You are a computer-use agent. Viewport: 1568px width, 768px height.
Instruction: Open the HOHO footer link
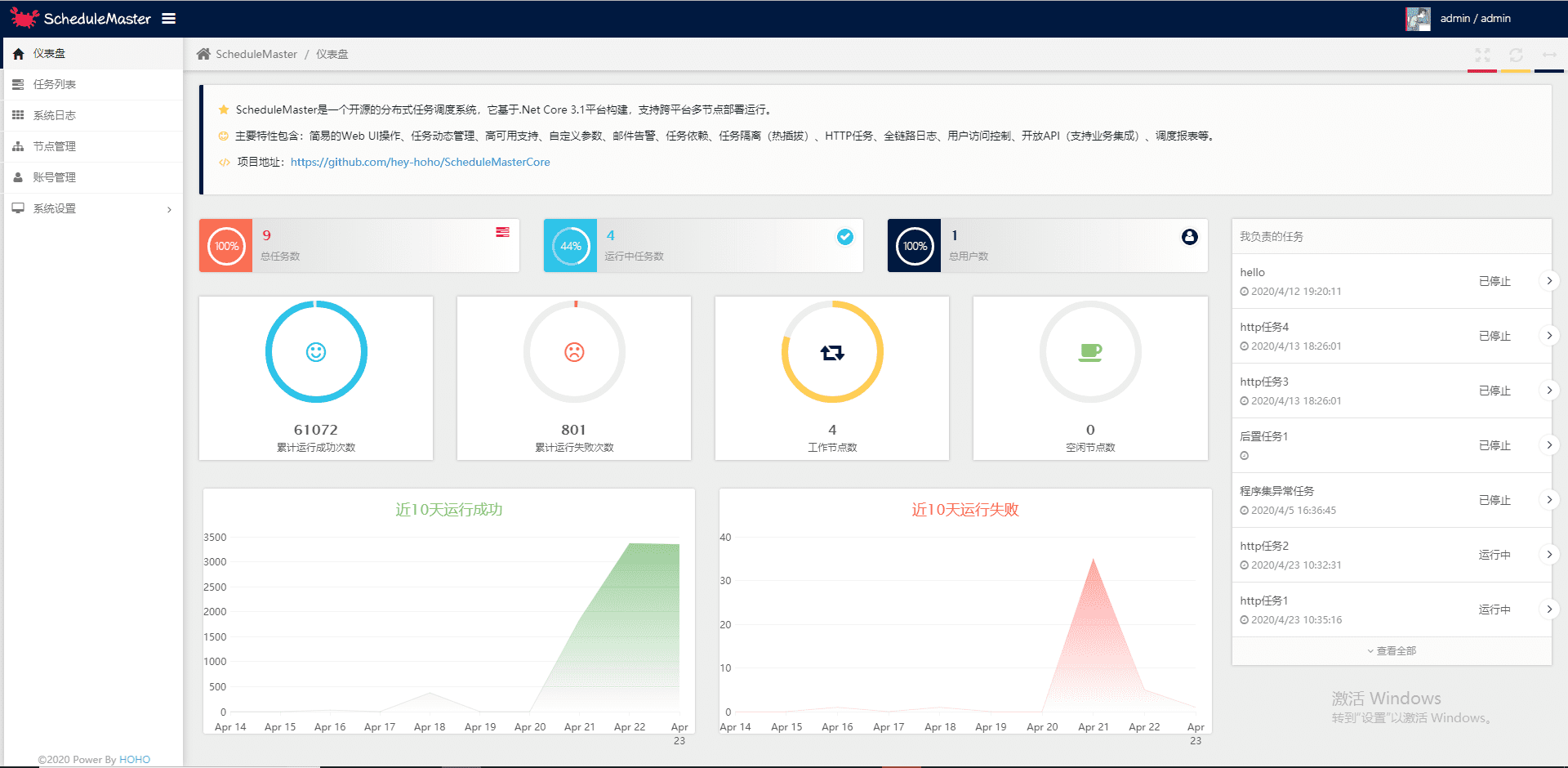tap(135, 760)
